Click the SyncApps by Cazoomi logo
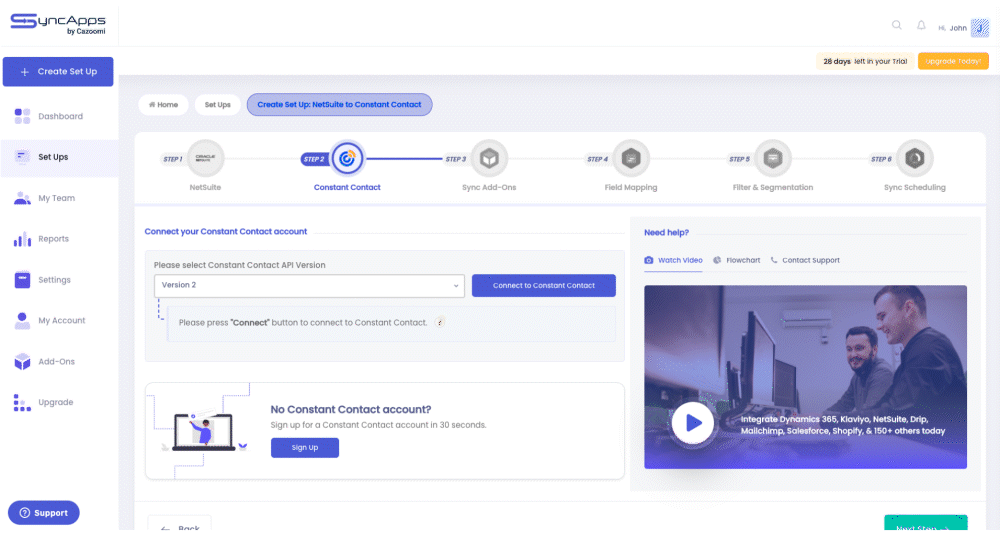1000x542 pixels. 58,24
